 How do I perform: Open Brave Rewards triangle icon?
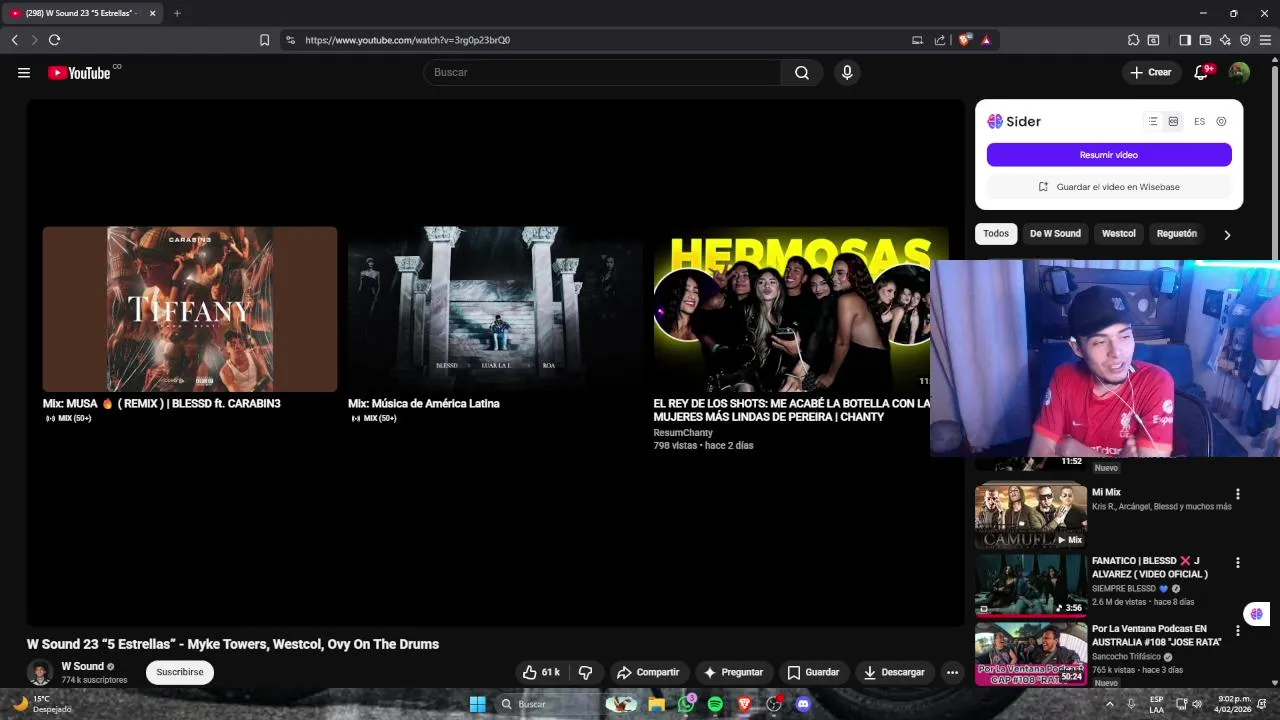pyautogui.click(x=986, y=40)
